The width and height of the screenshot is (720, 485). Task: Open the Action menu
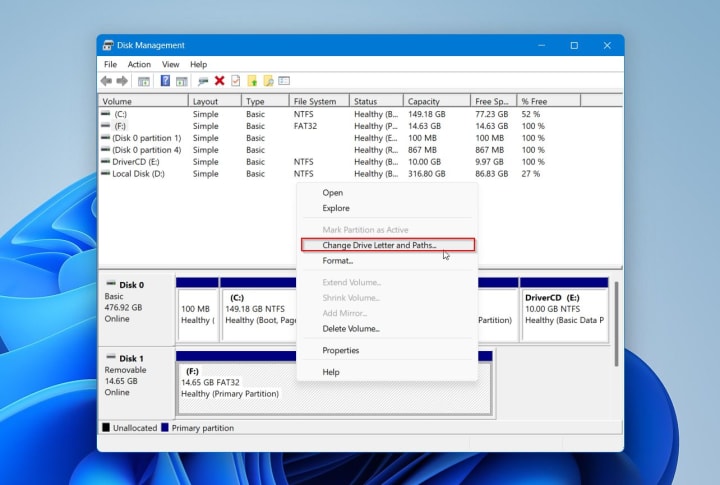point(139,64)
